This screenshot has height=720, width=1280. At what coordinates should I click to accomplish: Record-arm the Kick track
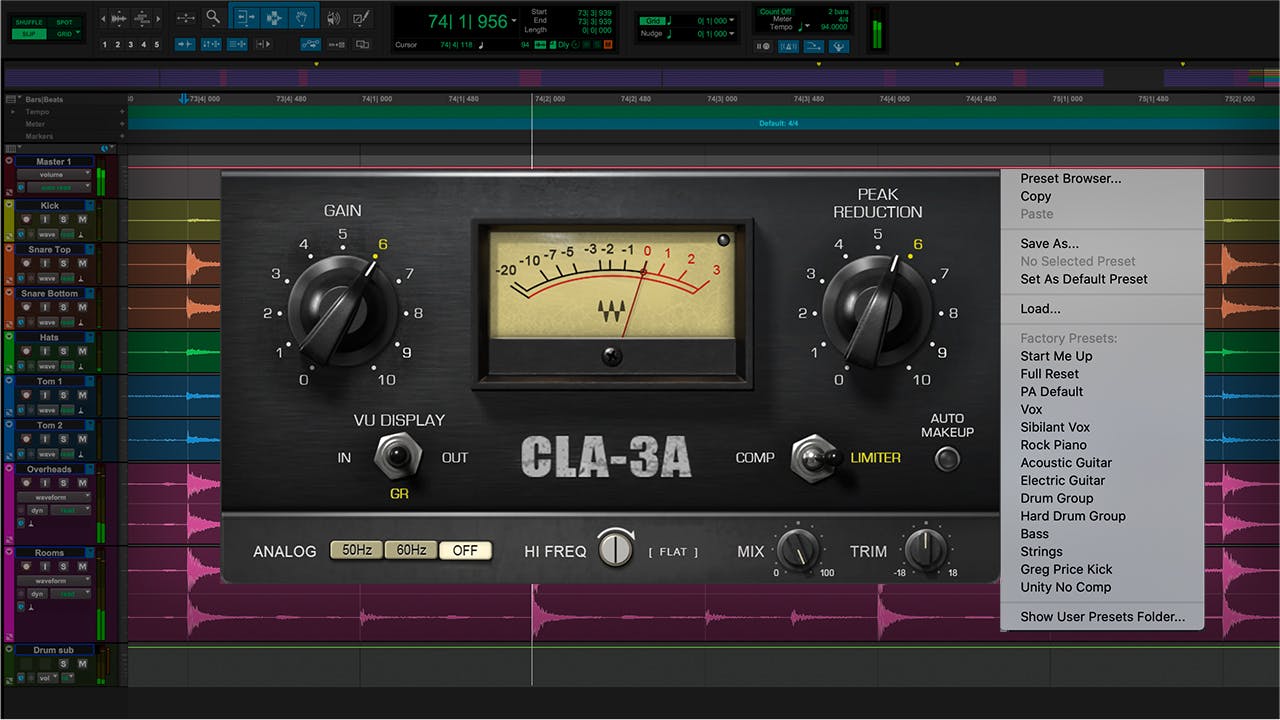coord(28,219)
